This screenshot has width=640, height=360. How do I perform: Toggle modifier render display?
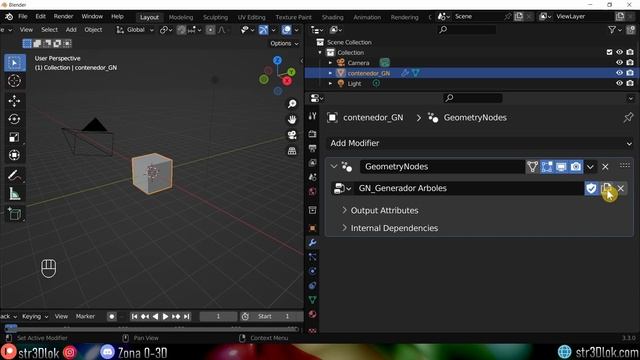(x=576, y=167)
